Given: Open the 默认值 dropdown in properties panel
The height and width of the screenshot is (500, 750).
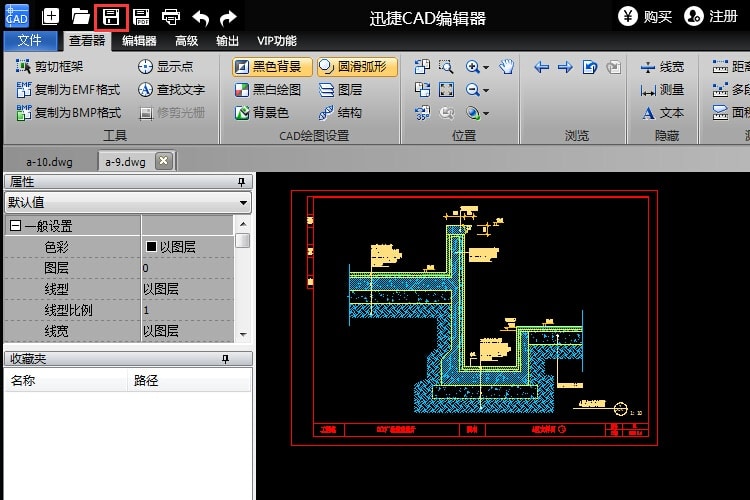Looking at the screenshot, I should point(244,203).
